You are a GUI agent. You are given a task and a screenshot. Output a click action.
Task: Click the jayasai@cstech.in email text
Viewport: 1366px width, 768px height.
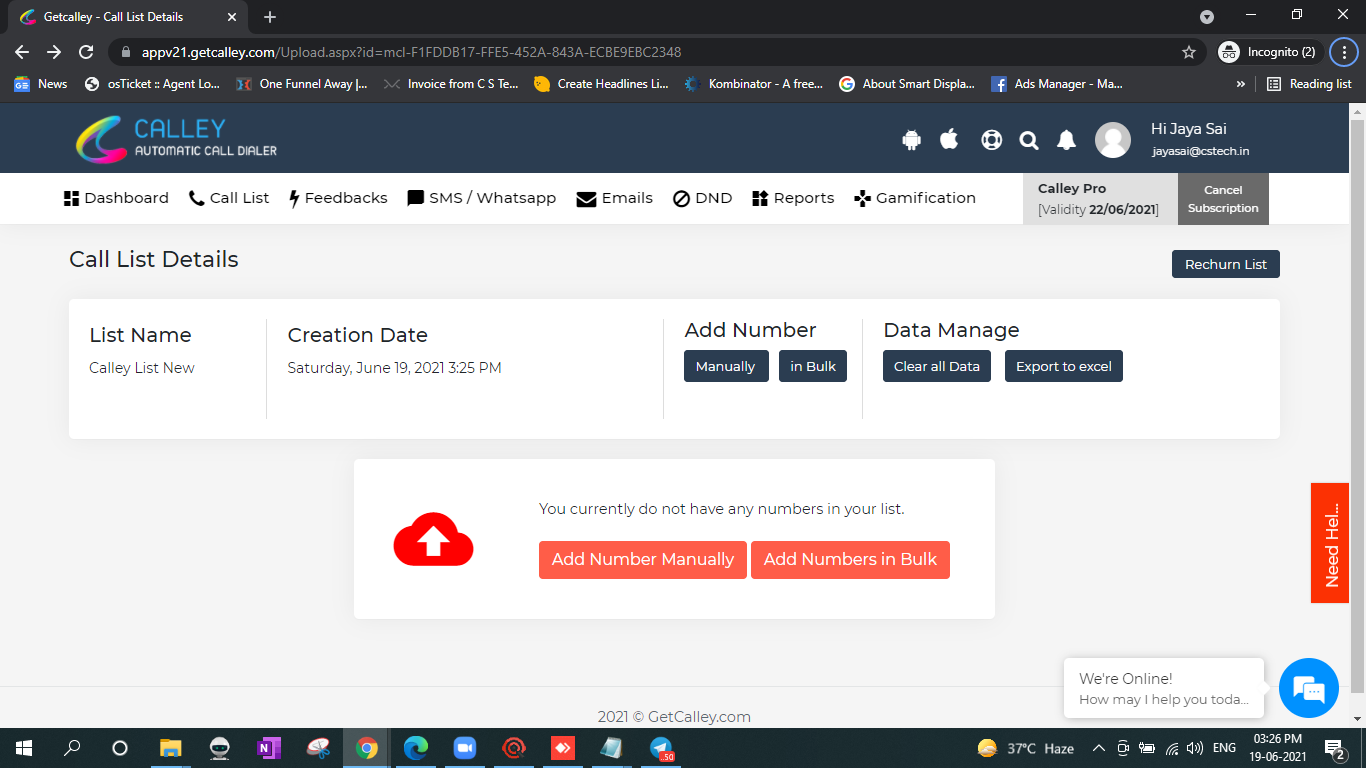(1200, 151)
